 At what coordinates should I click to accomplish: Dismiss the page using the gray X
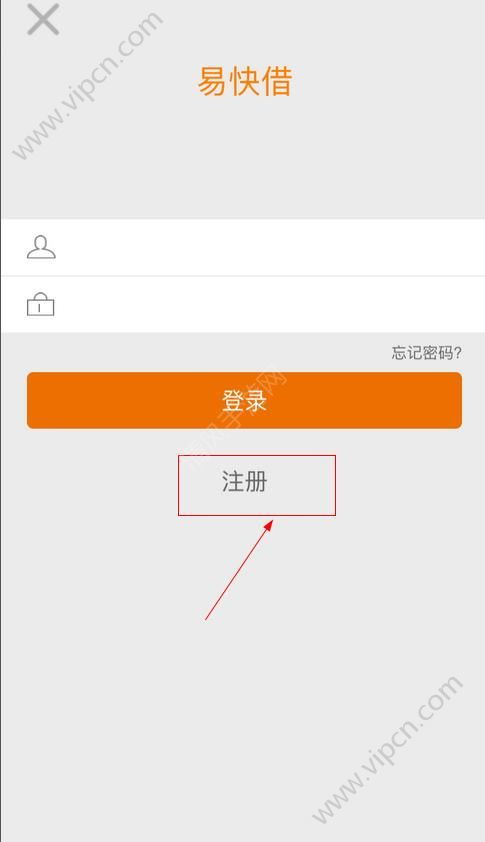(x=43, y=19)
